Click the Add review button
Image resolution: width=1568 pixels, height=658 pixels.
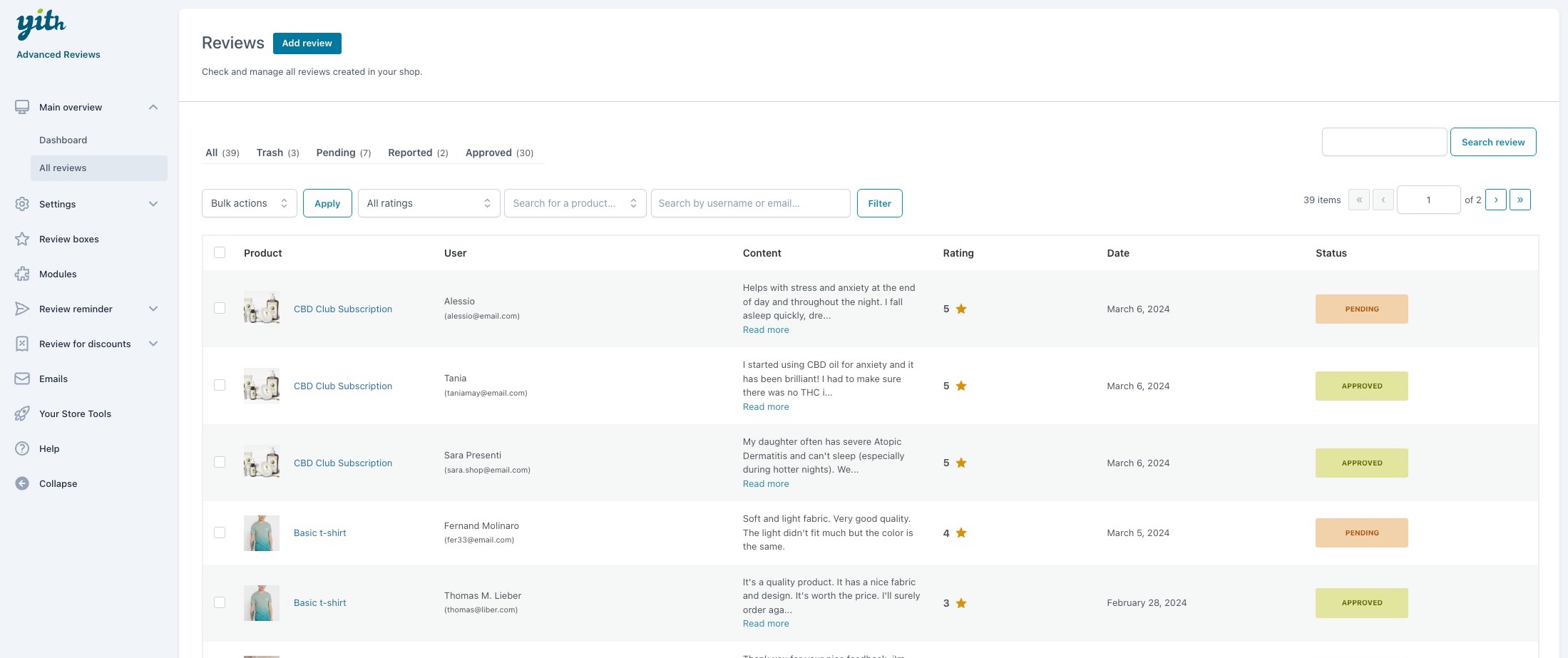(x=307, y=43)
